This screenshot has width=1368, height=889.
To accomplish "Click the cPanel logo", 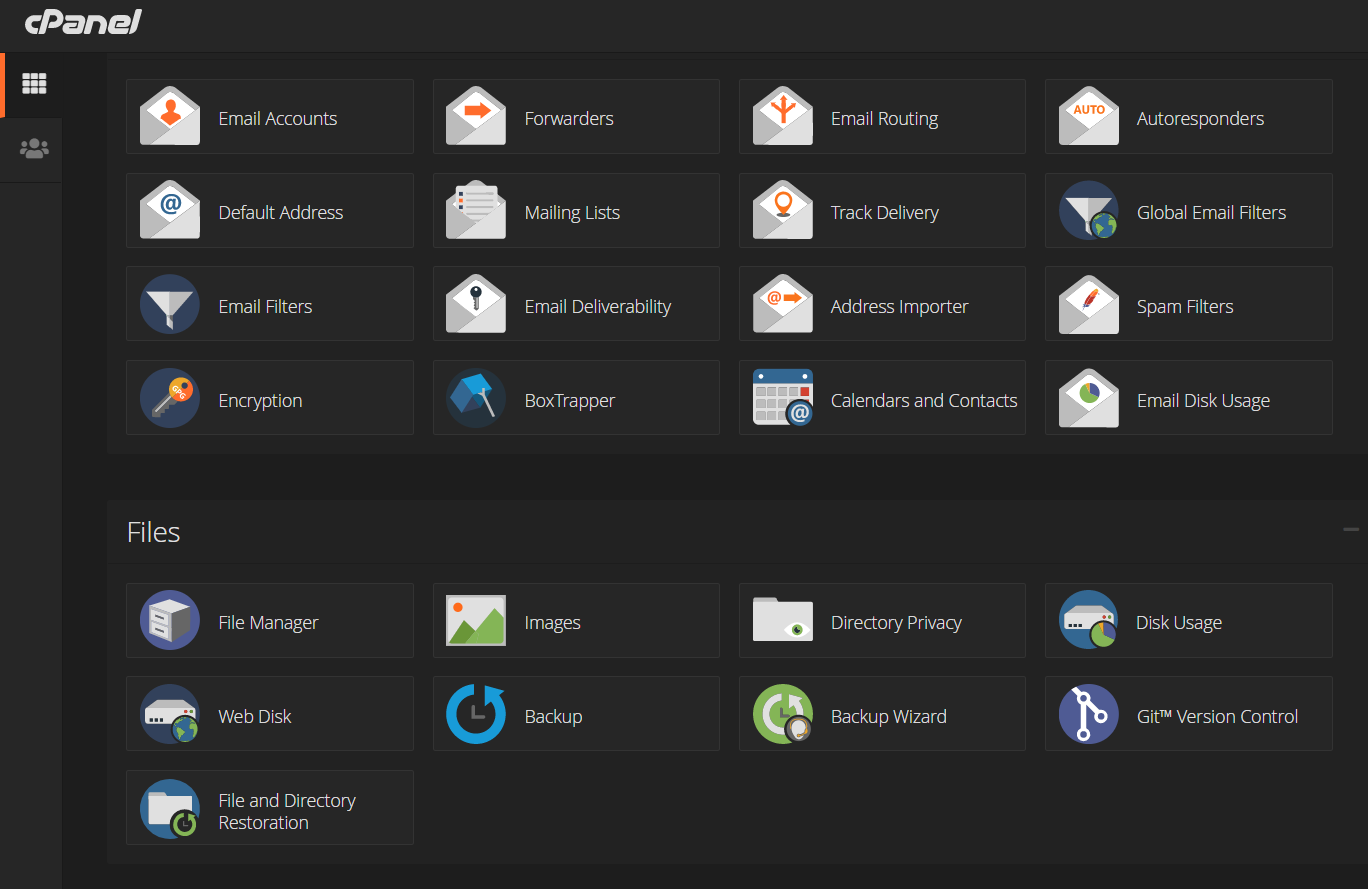I will [x=82, y=22].
